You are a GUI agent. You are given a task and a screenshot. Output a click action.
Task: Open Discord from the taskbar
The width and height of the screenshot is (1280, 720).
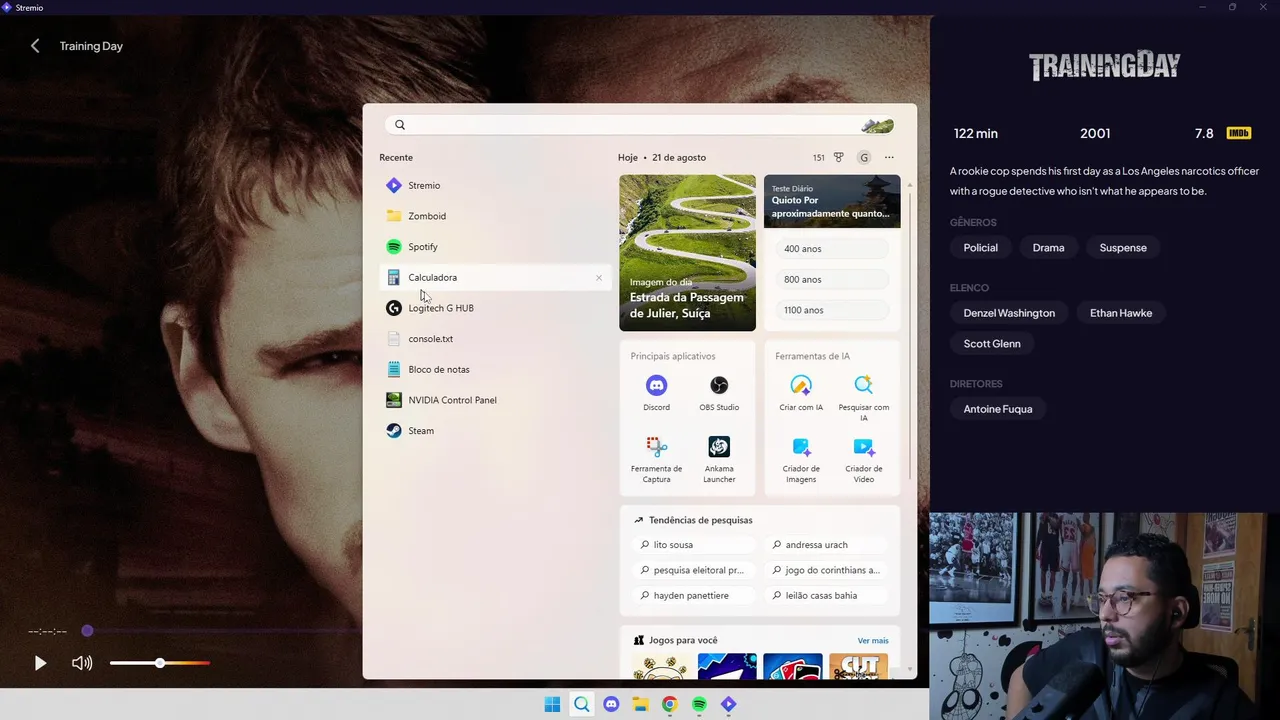(611, 704)
